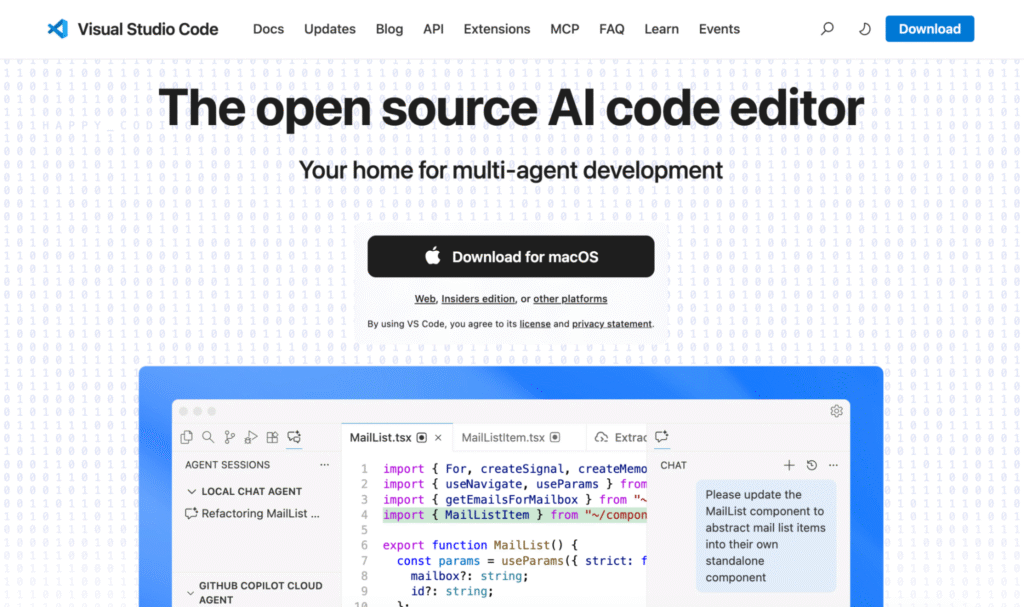This screenshot has height=607, width=1024.
Task: Open the MCP navigation item
Action: click(x=564, y=29)
